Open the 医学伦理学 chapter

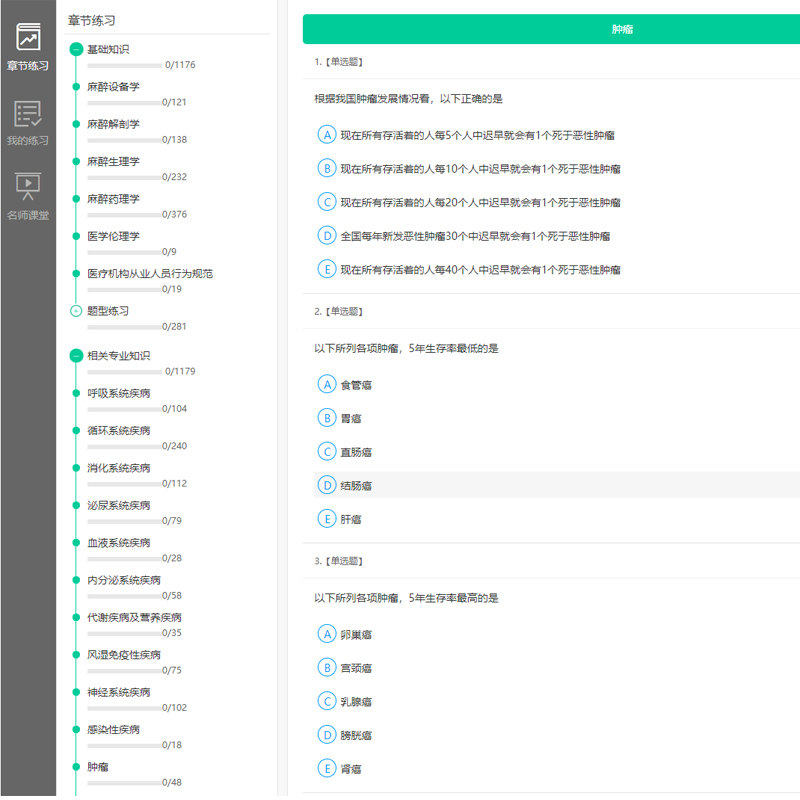(113, 236)
